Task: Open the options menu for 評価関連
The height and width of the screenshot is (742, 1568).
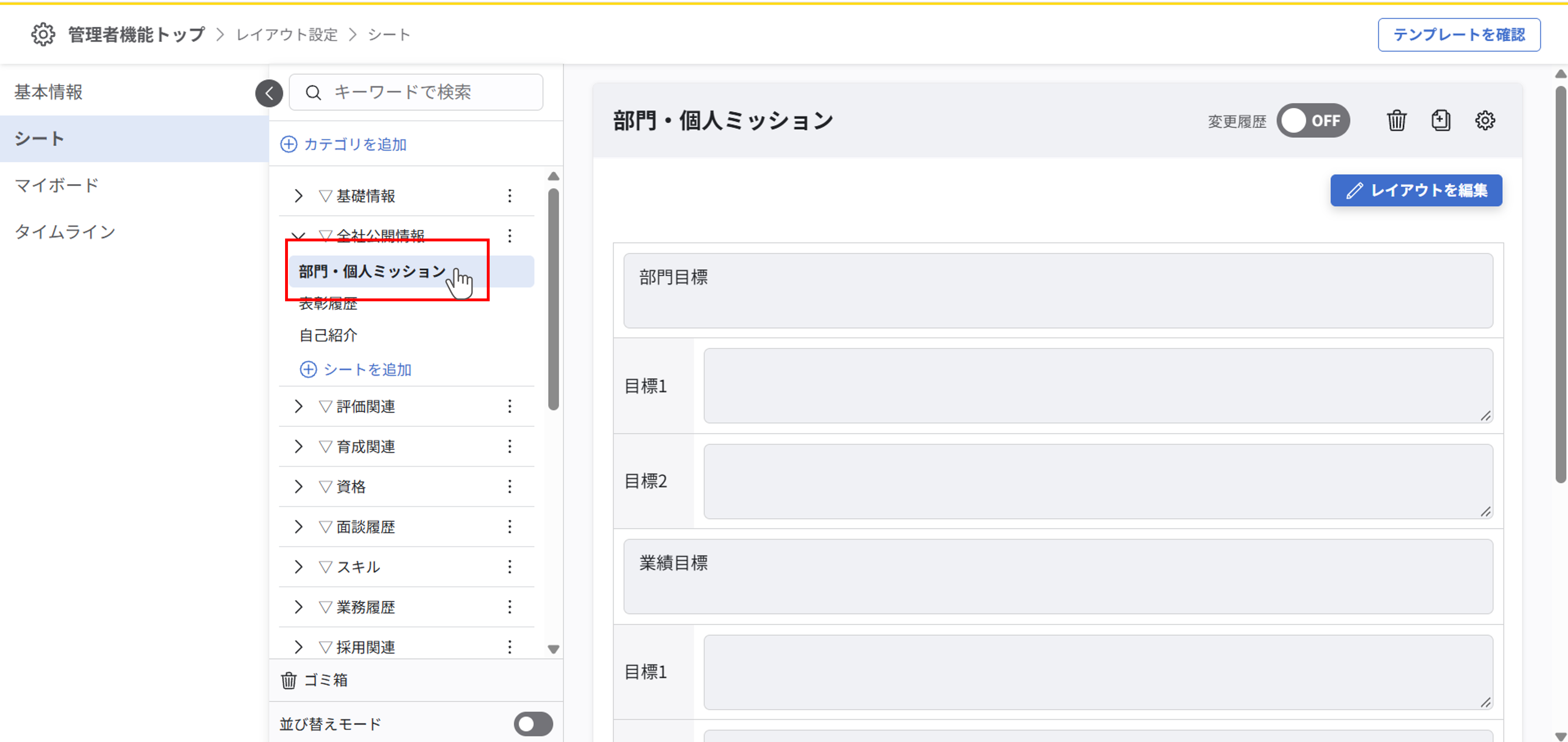Action: (x=510, y=406)
